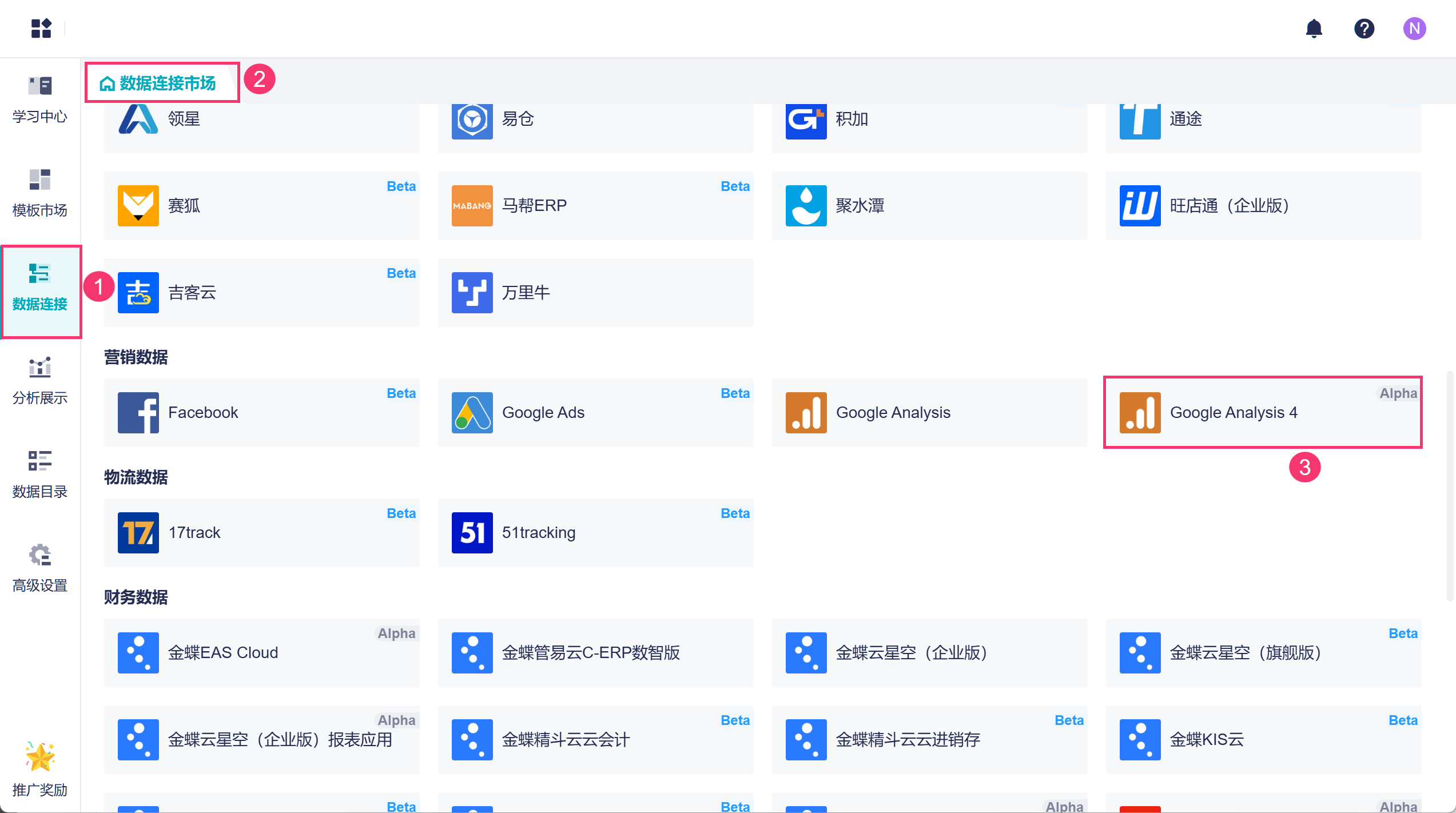Select the 赛狐 connector label
The width and height of the screenshot is (1456, 813).
coord(184,206)
